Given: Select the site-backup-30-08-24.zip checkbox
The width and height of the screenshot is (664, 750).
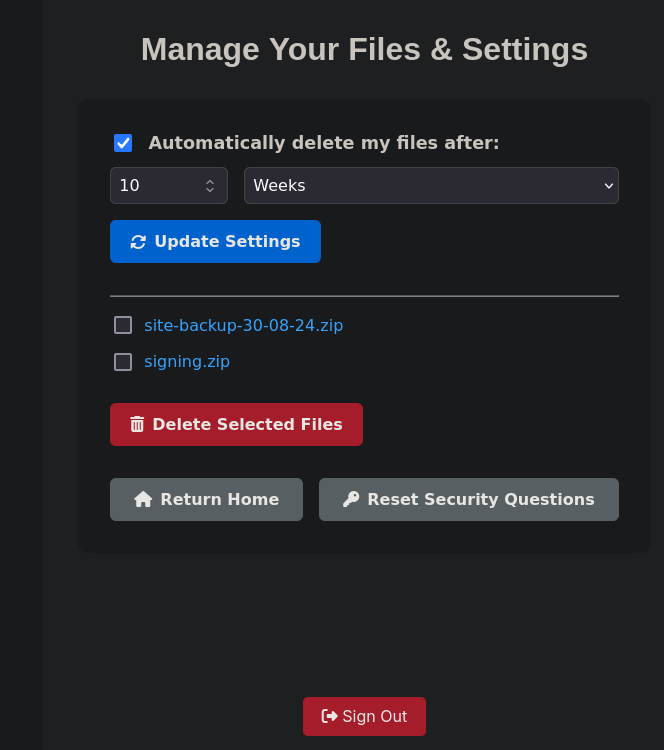Looking at the screenshot, I should tap(123, 325).
